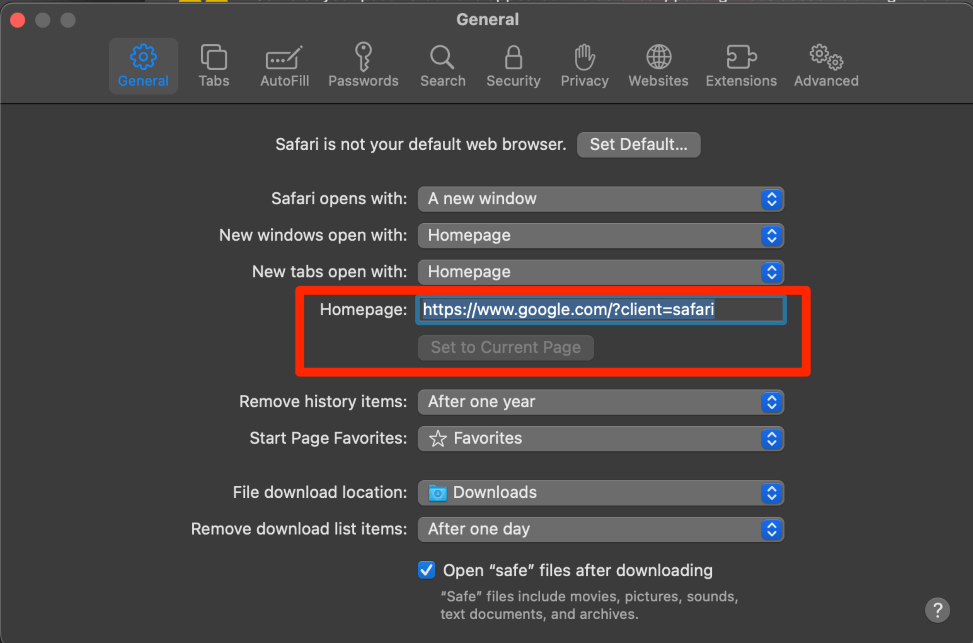Choose the File download location dropdown
The height and width of the screenshot is (643, 973).
pyautogui.click(x=601, y=492)
